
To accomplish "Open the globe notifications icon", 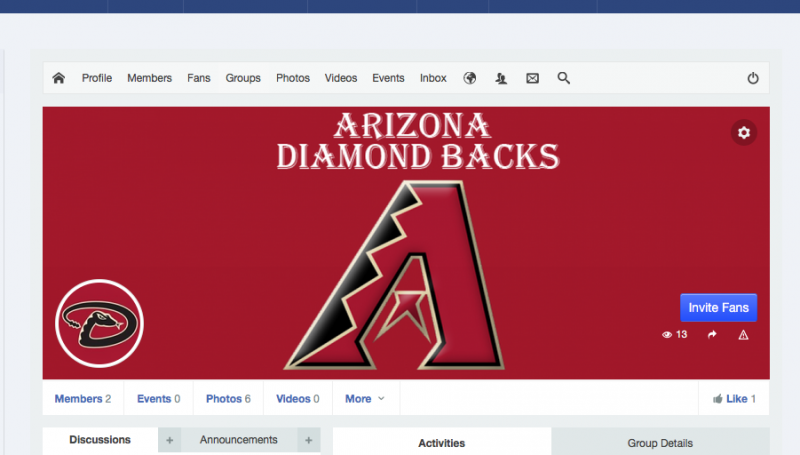I will pyautogui.click(x=470, y=78).
